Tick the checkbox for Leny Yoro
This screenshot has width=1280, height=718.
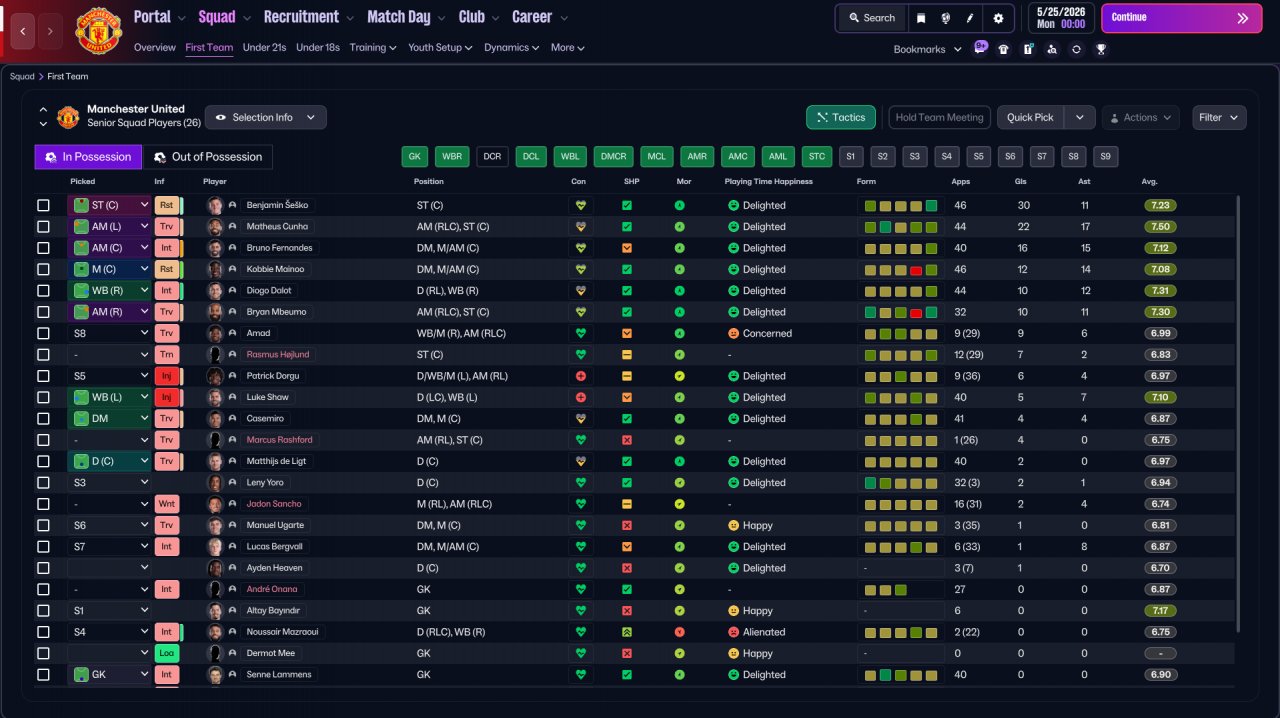[43, 483]
